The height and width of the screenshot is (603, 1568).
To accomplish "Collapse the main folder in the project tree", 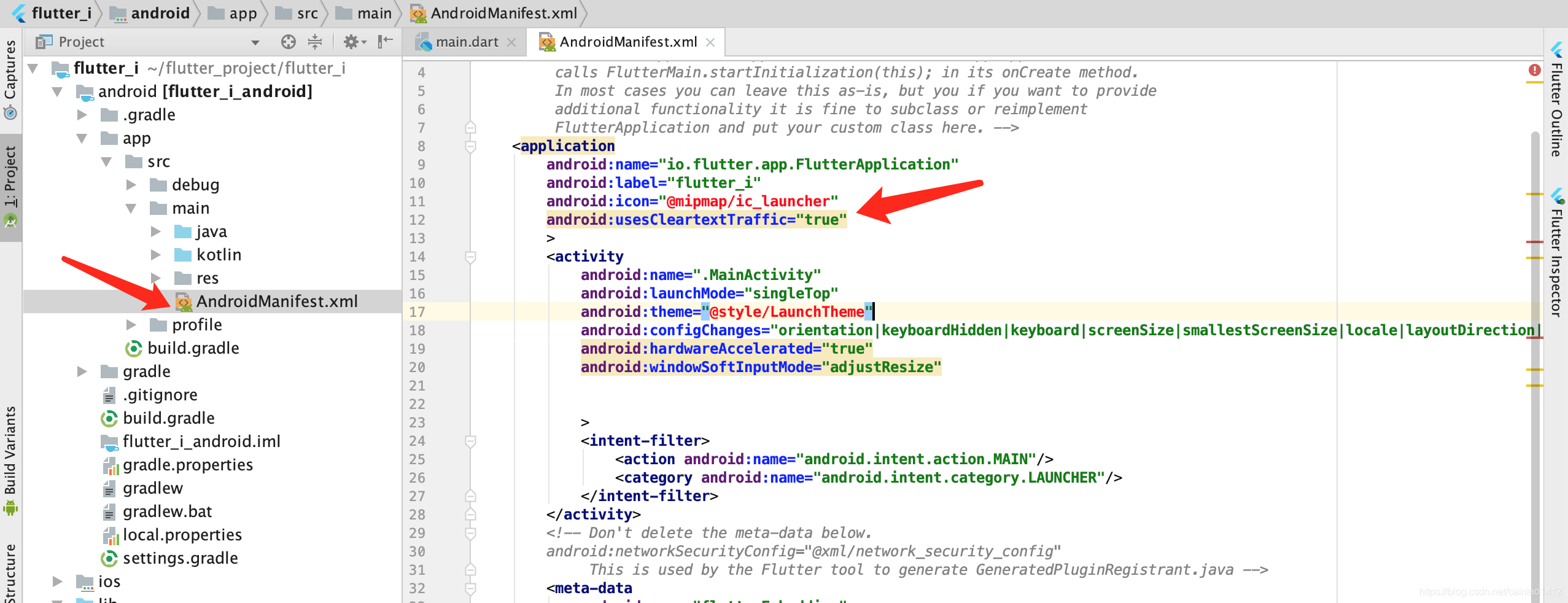I will 130,208.
